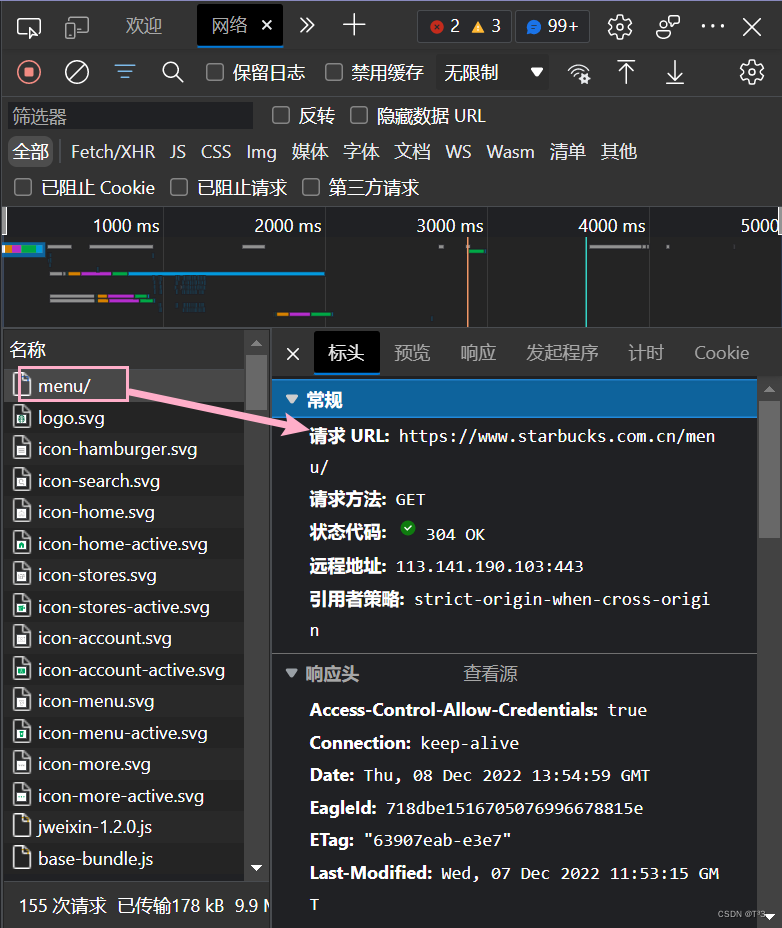This screenshot has height=928, width=782.
Task: Open the 计时 details tab
Action: point(646,353)
